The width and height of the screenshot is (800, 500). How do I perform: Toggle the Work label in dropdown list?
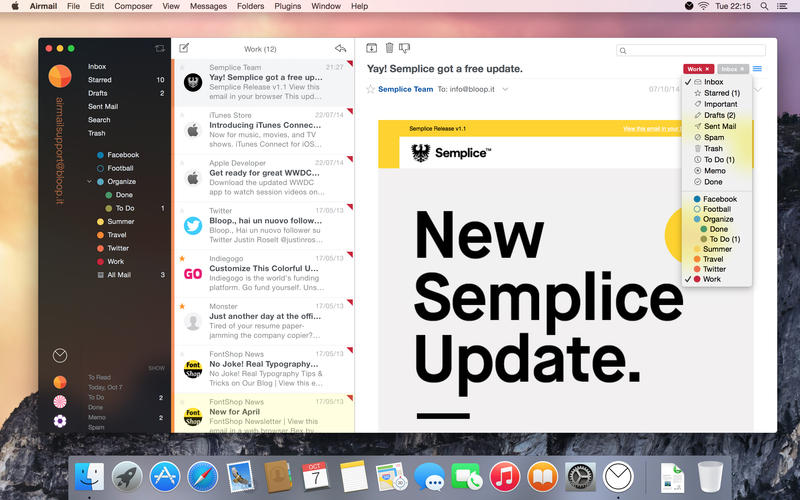[711, 279]
